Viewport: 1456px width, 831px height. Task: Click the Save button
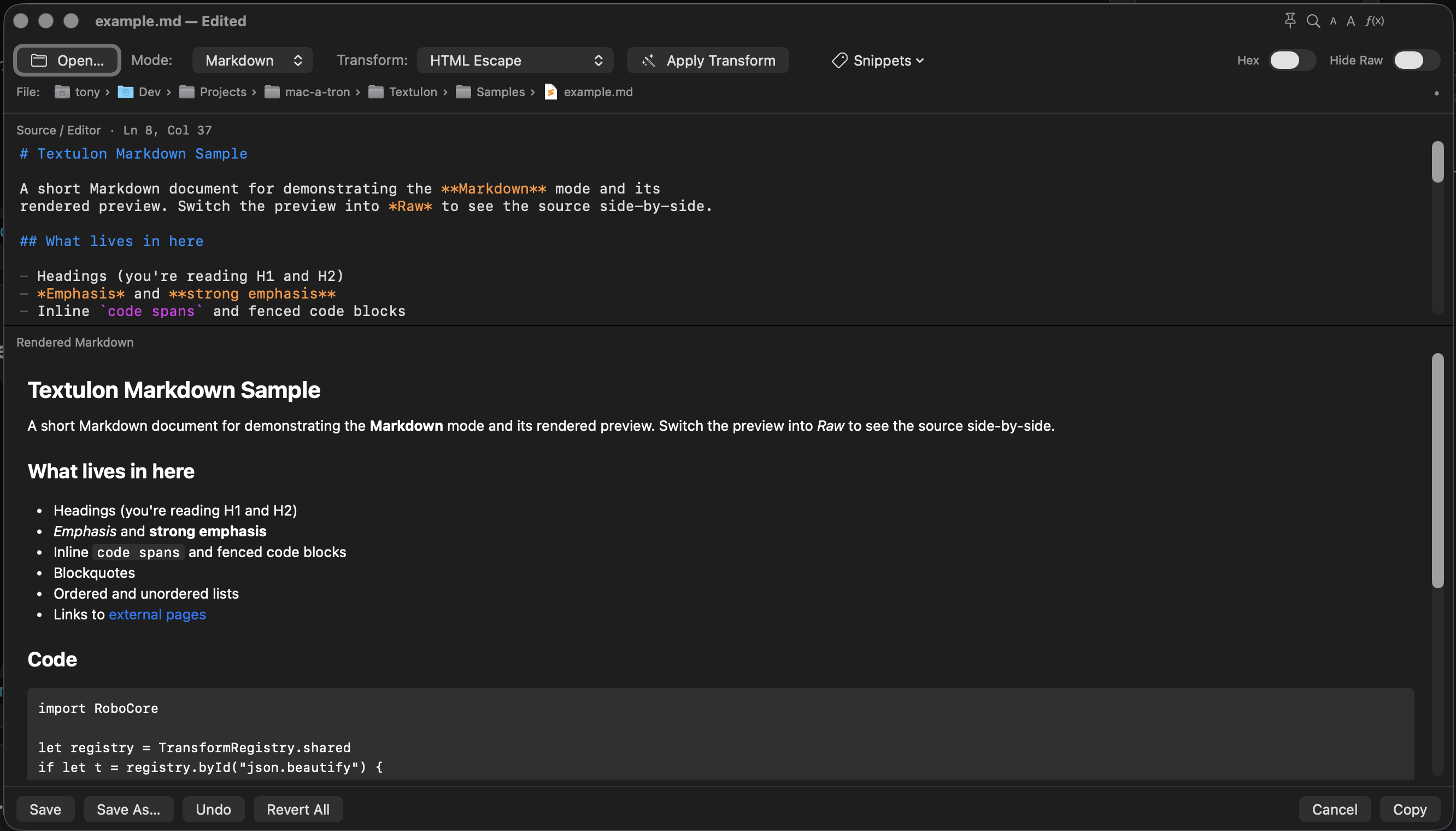(x=45, y=809)
